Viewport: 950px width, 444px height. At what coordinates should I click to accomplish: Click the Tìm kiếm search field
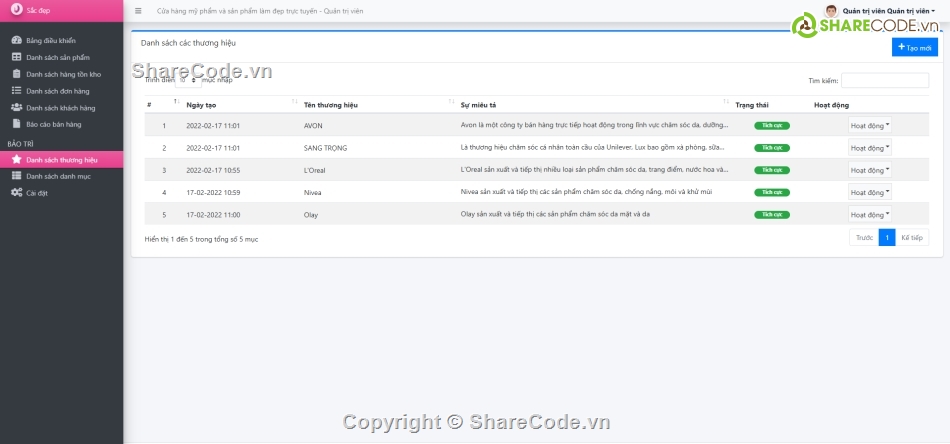point(884,80)
